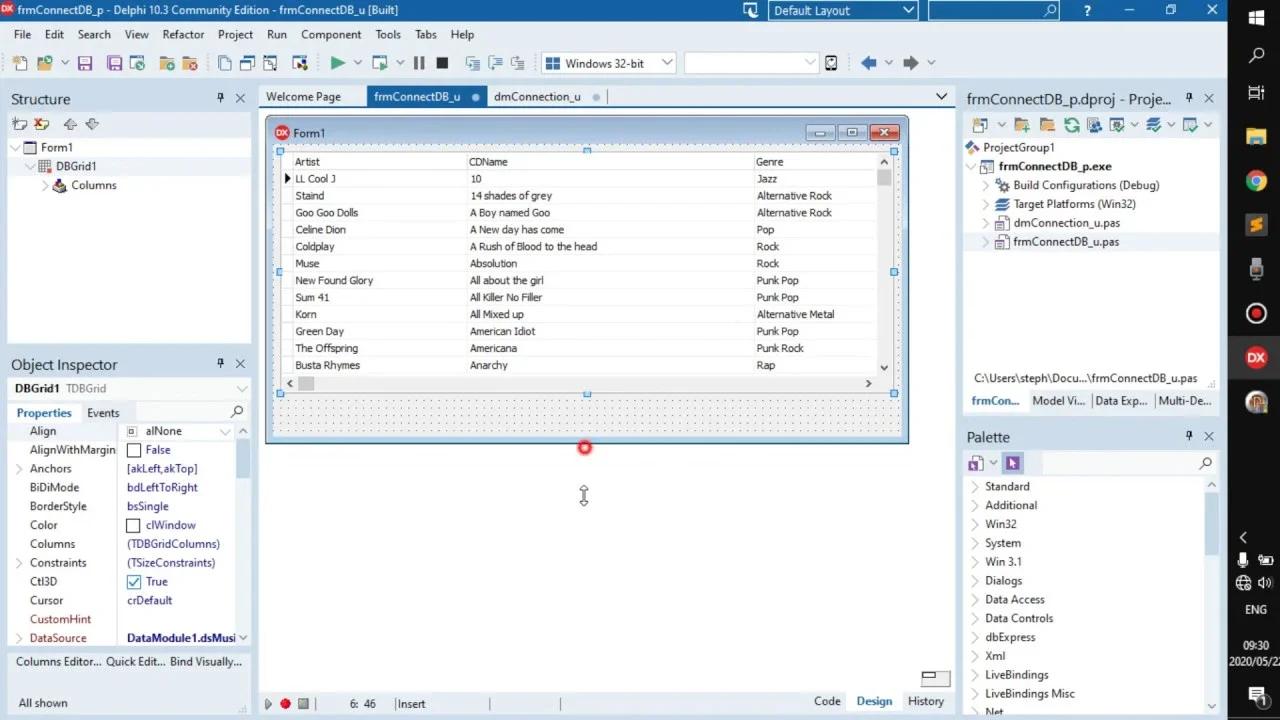Viewport: 1280px width, 720px height.
Task: Click the red record macro button
Action: coord(285,703)
